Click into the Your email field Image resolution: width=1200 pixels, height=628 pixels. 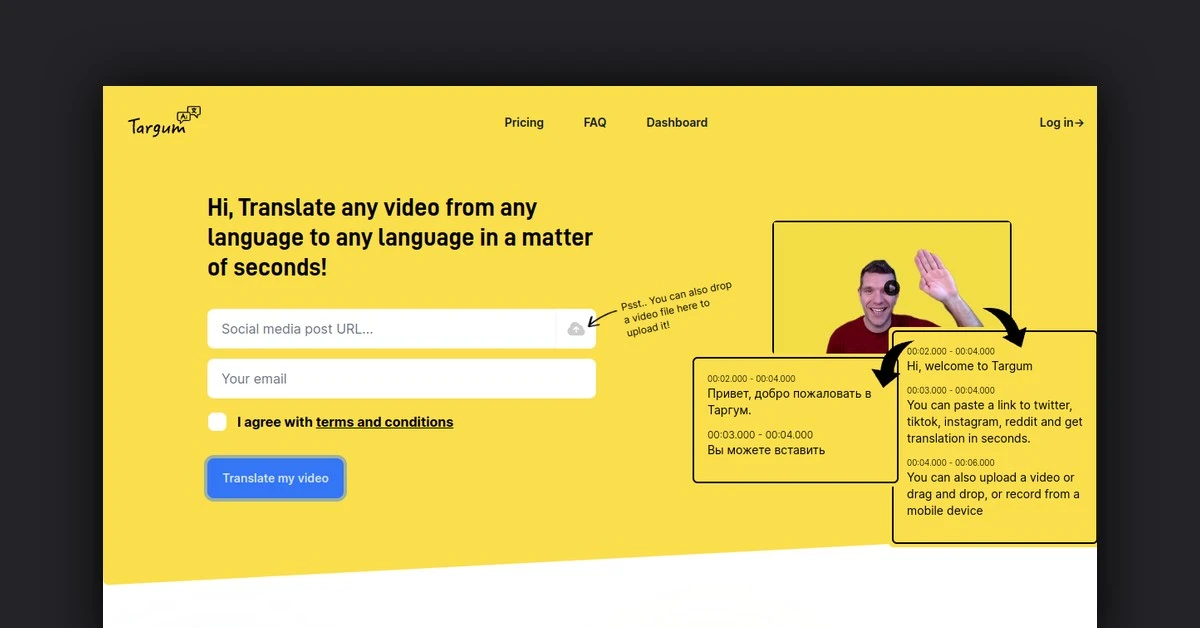(x=401, y=379)
